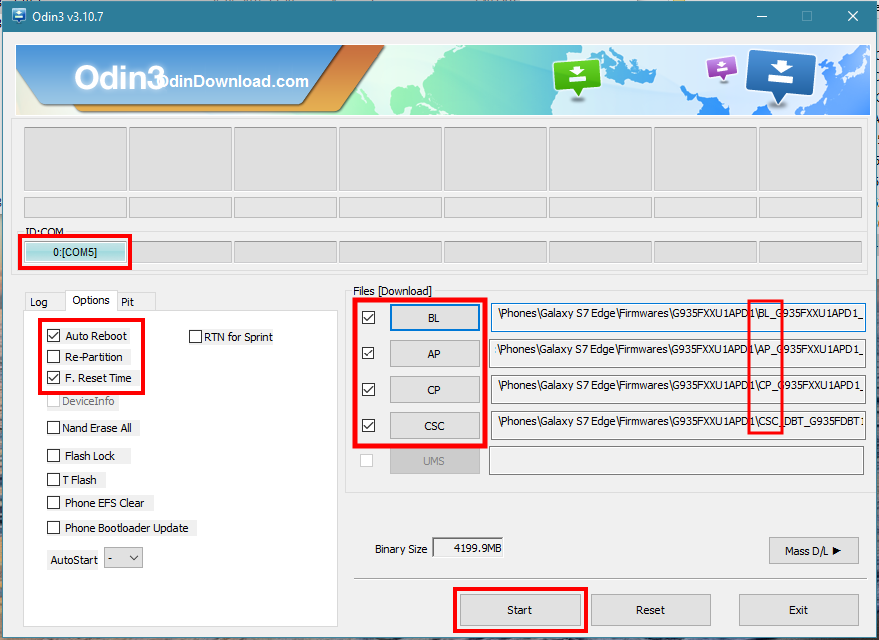
Task: Expand the Mass D/L option
Action: pos(813,550)
